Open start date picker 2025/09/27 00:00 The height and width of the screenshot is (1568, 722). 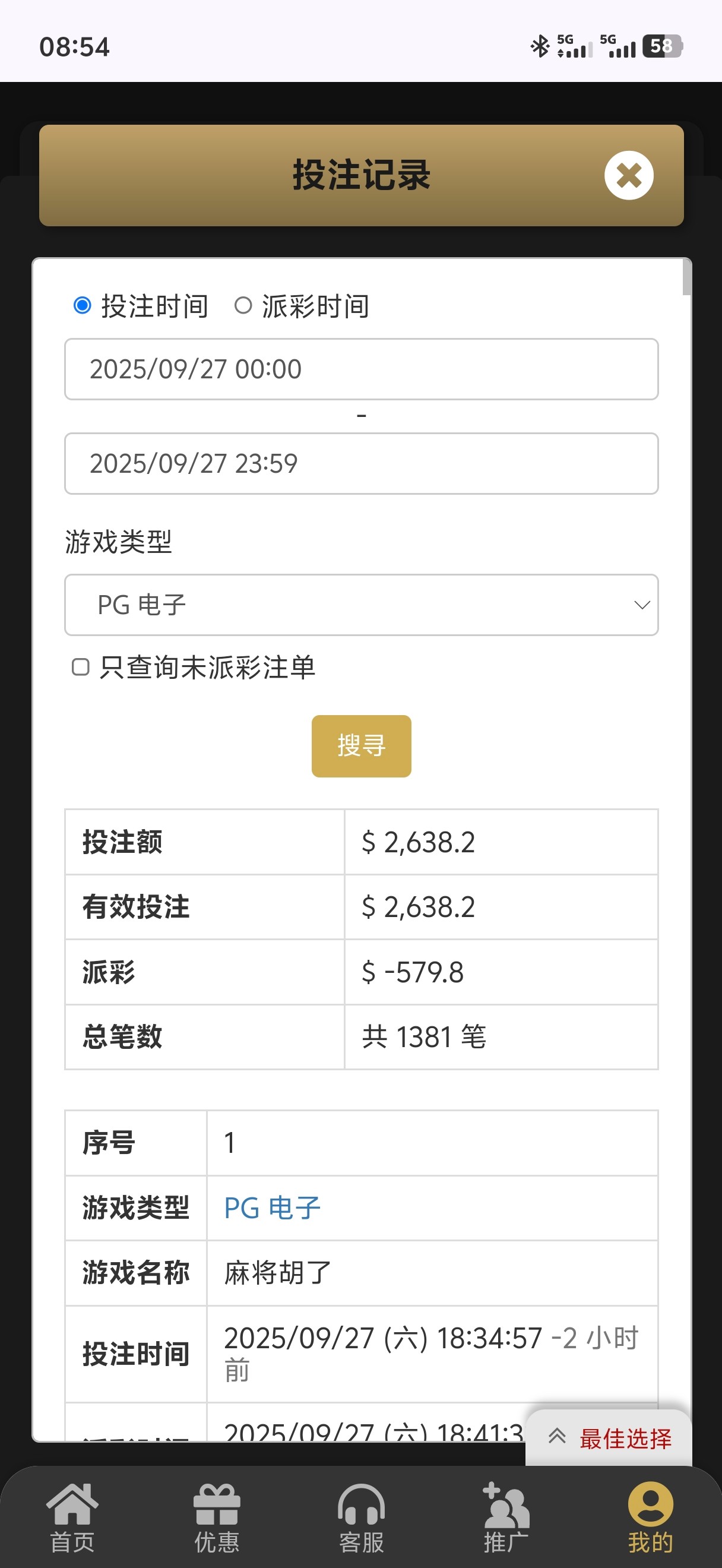(x=362, y=369)
